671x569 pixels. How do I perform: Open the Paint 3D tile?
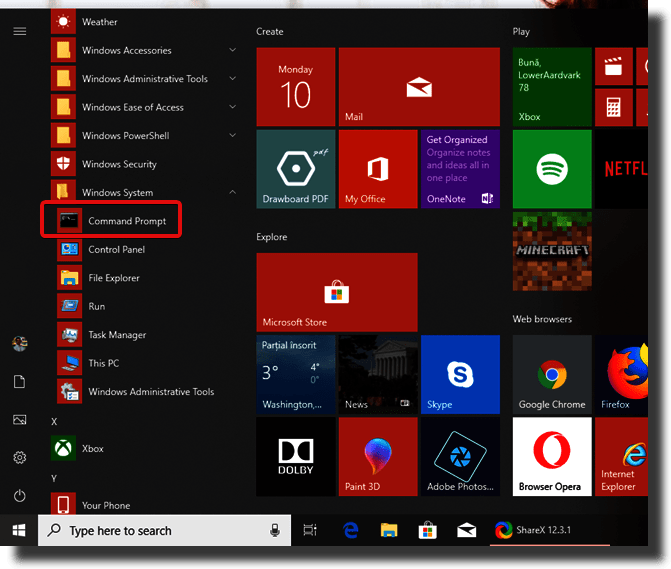coord(378,456)
